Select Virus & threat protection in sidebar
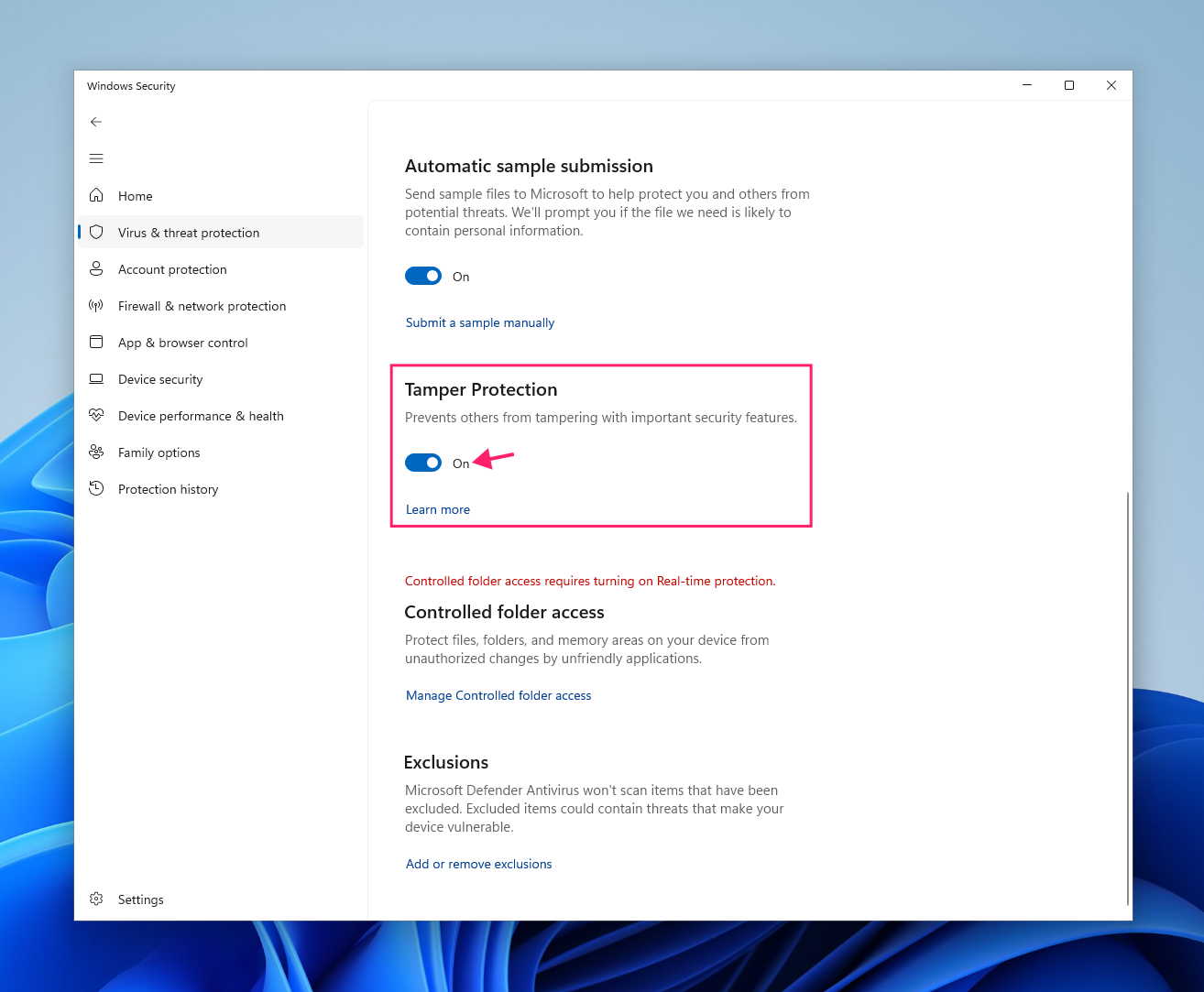This screenshot has width=1204, height=992. click(221, 232)
